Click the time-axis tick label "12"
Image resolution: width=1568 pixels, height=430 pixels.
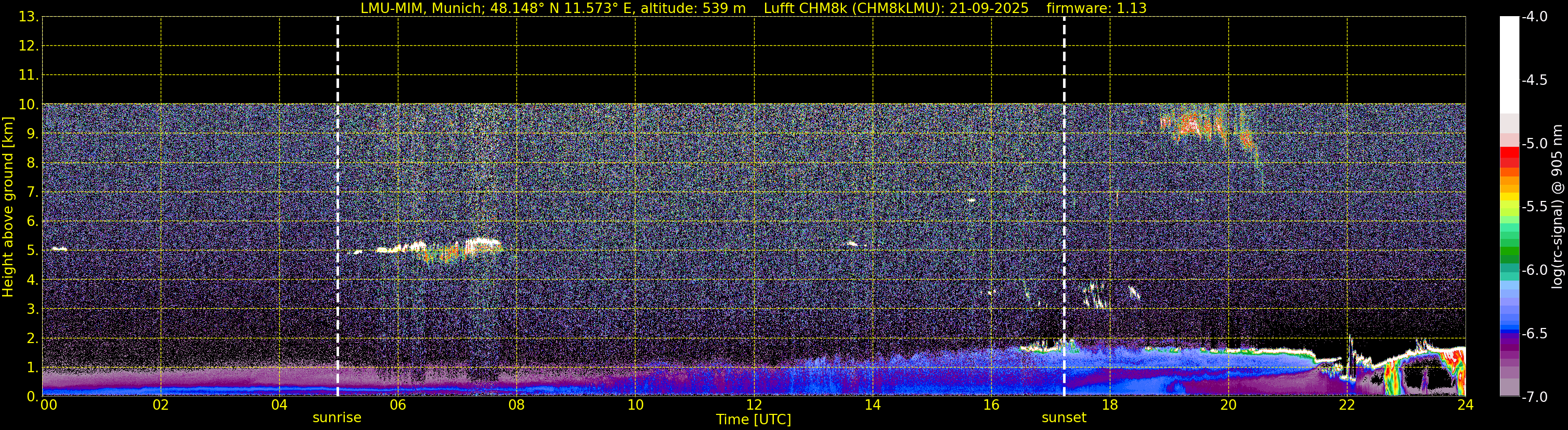click(754, 406)
